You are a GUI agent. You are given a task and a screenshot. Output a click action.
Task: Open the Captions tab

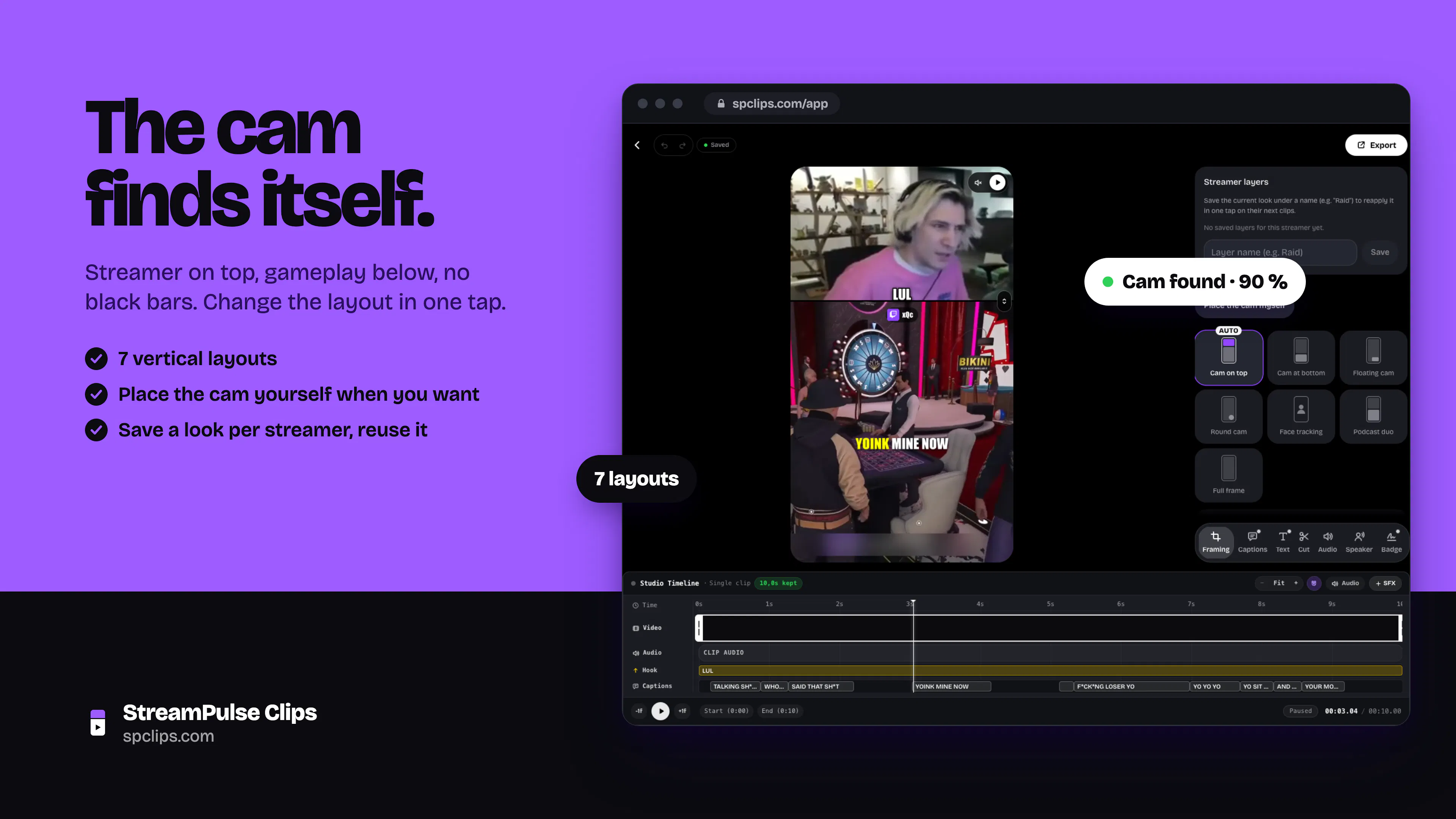click(1252, 542)
